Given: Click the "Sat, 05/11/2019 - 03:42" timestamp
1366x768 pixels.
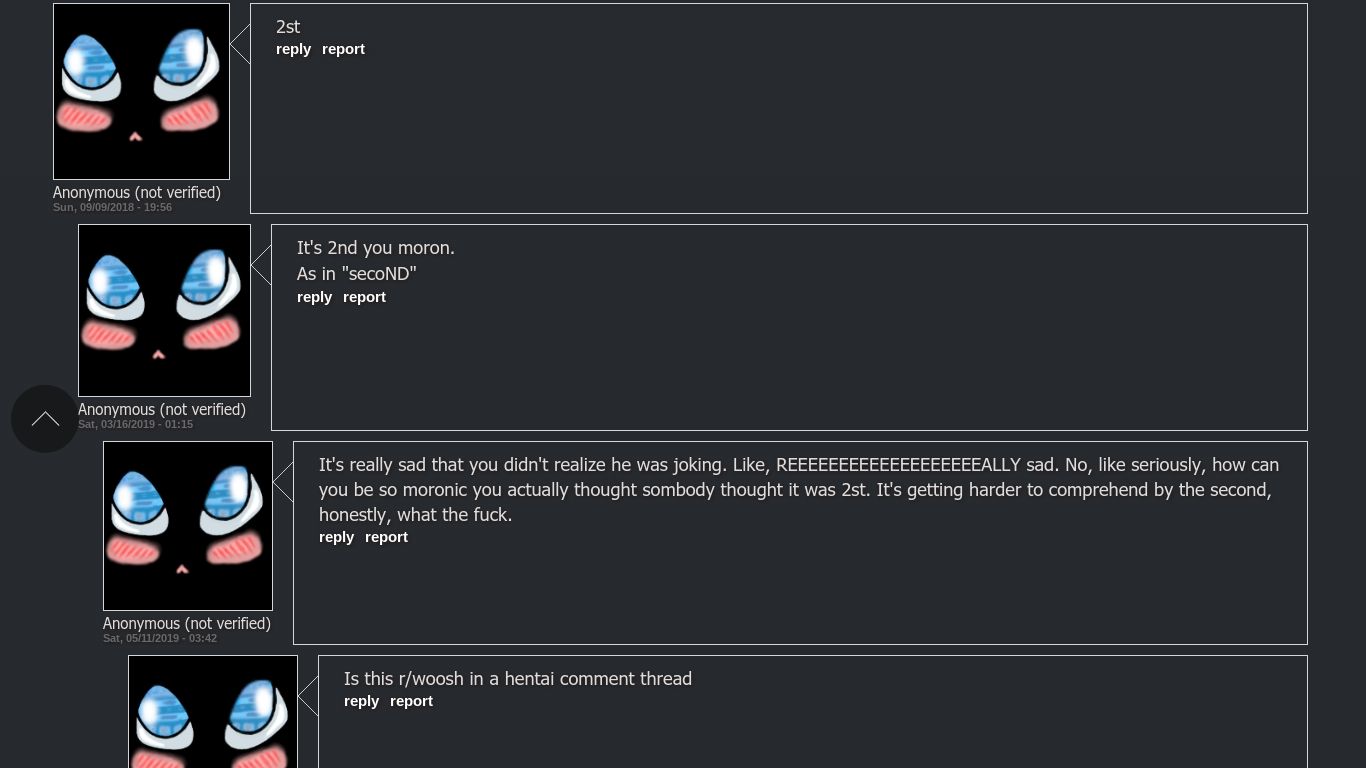Looking at the screenshot, I should (x=160, y=638).
